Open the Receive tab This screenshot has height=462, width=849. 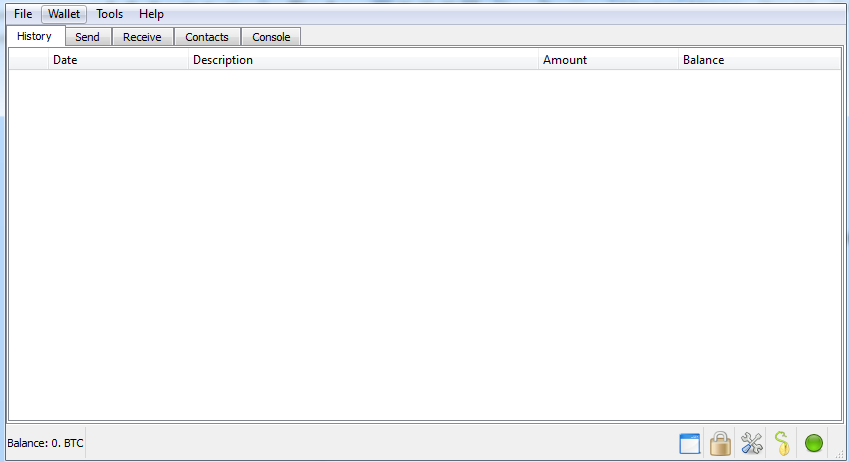coord(142,37)
